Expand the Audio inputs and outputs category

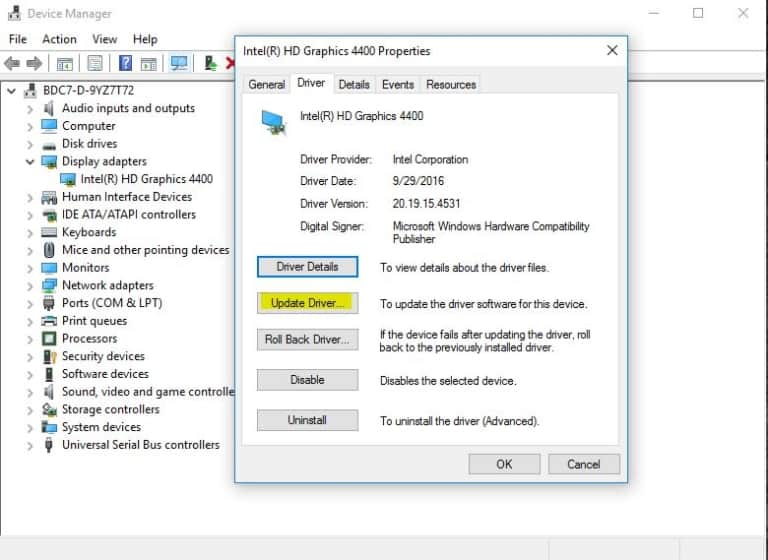30,109
